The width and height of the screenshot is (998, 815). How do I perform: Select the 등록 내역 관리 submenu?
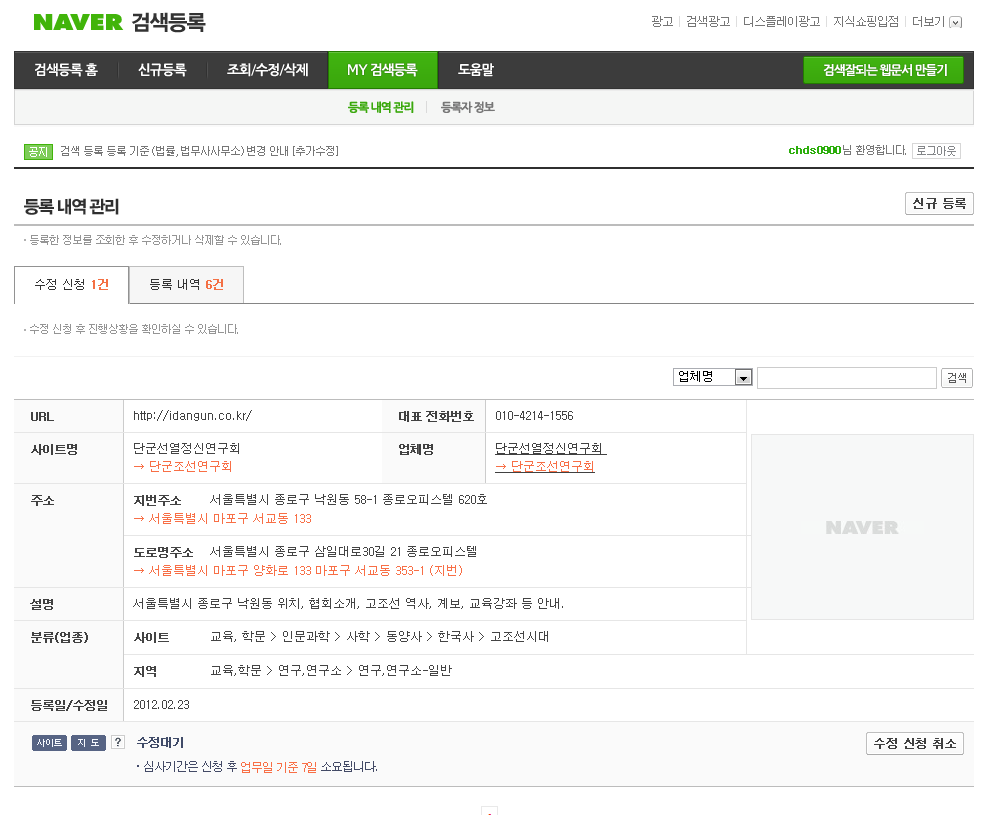381,107
